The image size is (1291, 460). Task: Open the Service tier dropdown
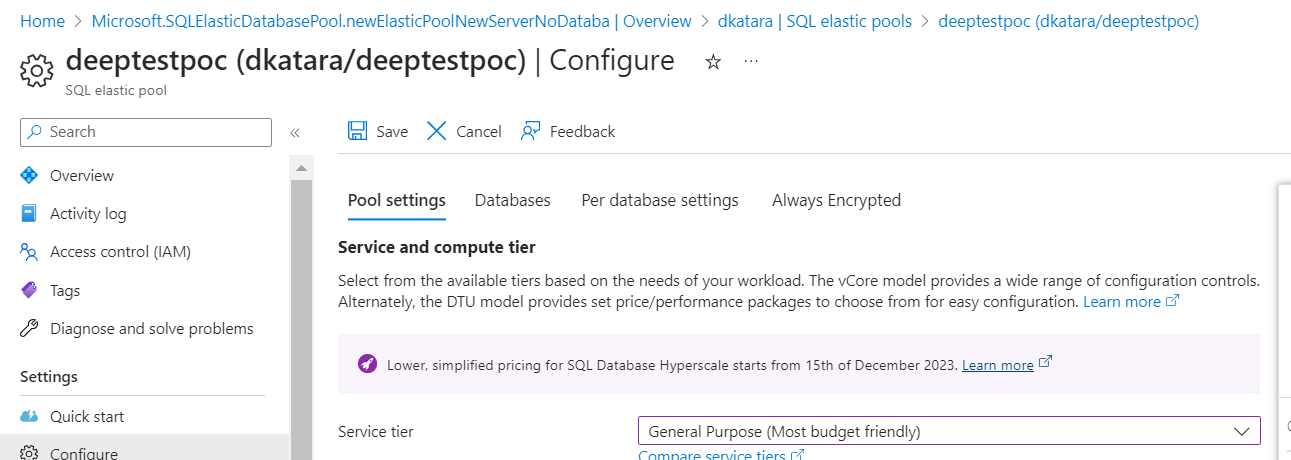pos(949,431)
